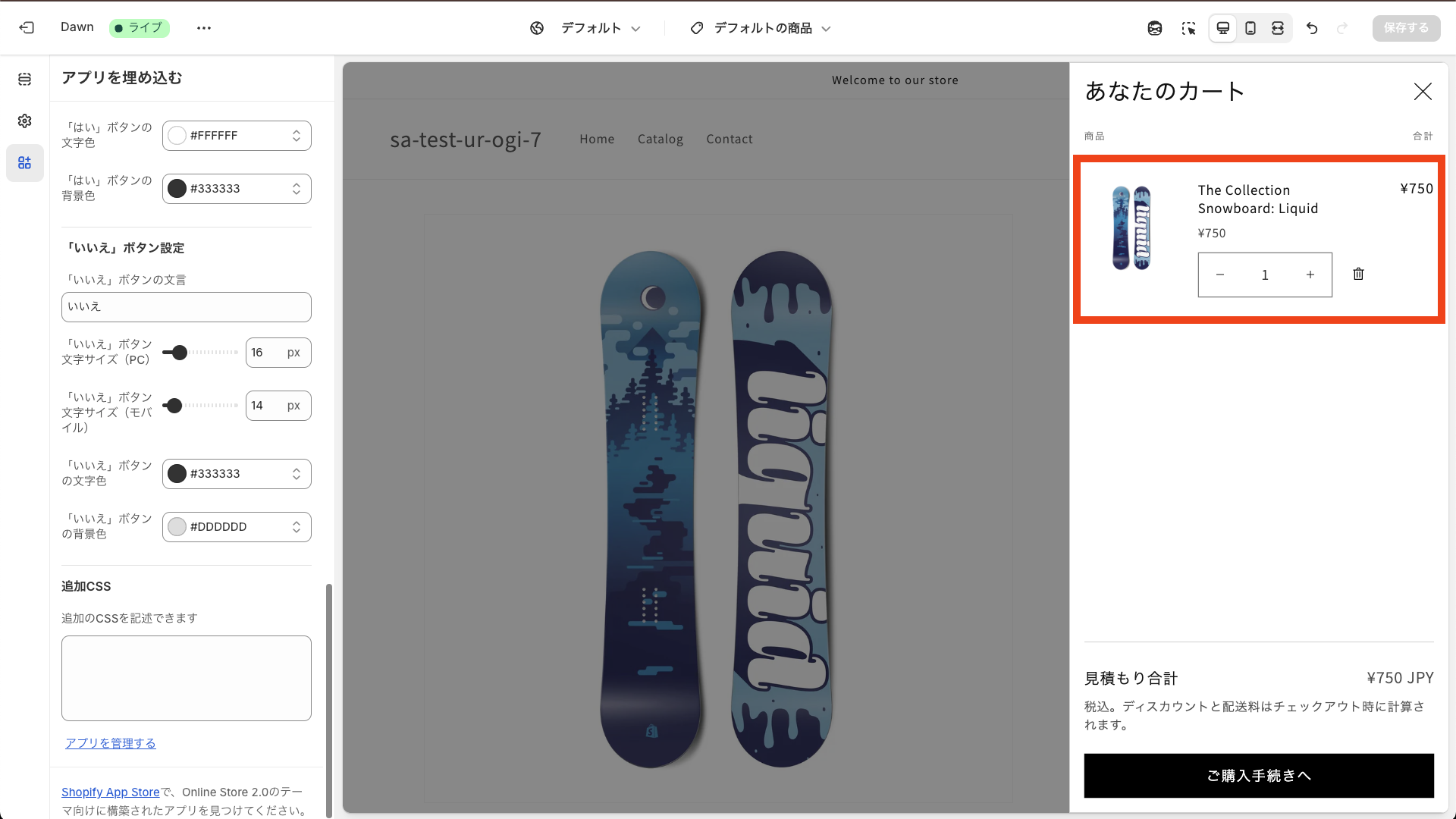Select the App embeds sidebar icon
Viewport: 1456px width, 819px height.
click(25, 163)
